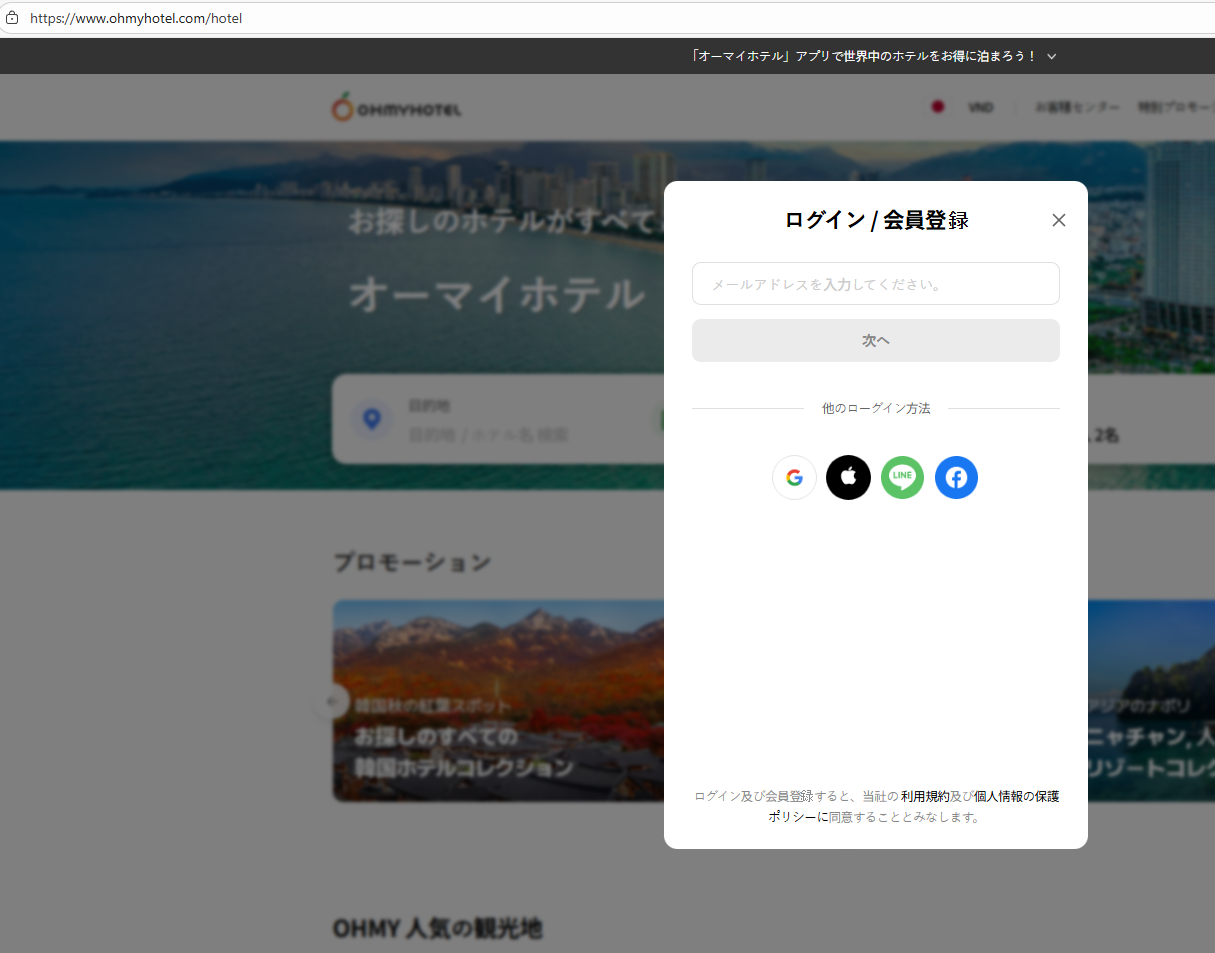Screen dimensions: 1215x953
Task: Open お客様センター in header
Action: click(x=1077, y=107)
